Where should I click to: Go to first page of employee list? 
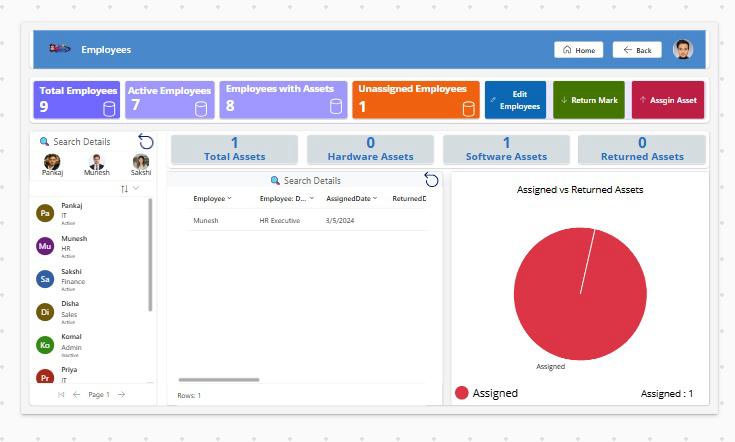click(x=61, y=395)
